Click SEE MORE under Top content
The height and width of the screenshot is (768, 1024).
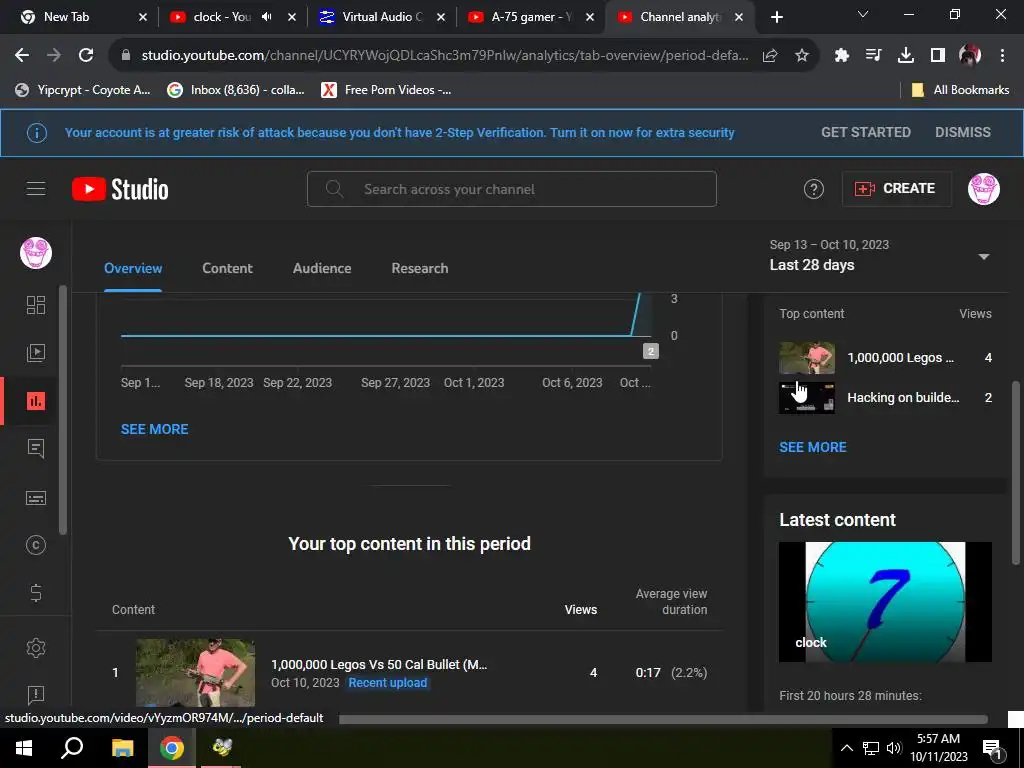coord(813,447)
